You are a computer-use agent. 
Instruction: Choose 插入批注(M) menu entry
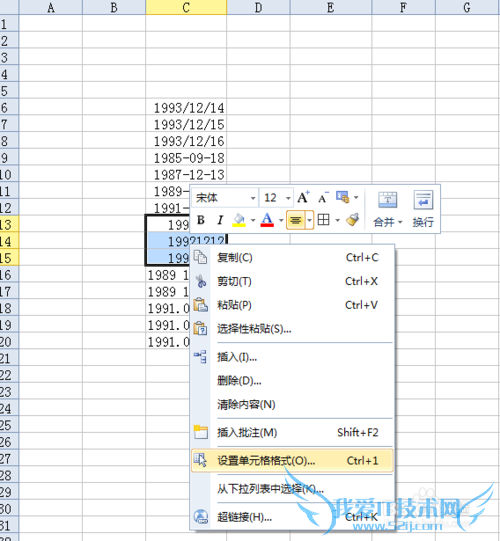click(x=292, y=433)
